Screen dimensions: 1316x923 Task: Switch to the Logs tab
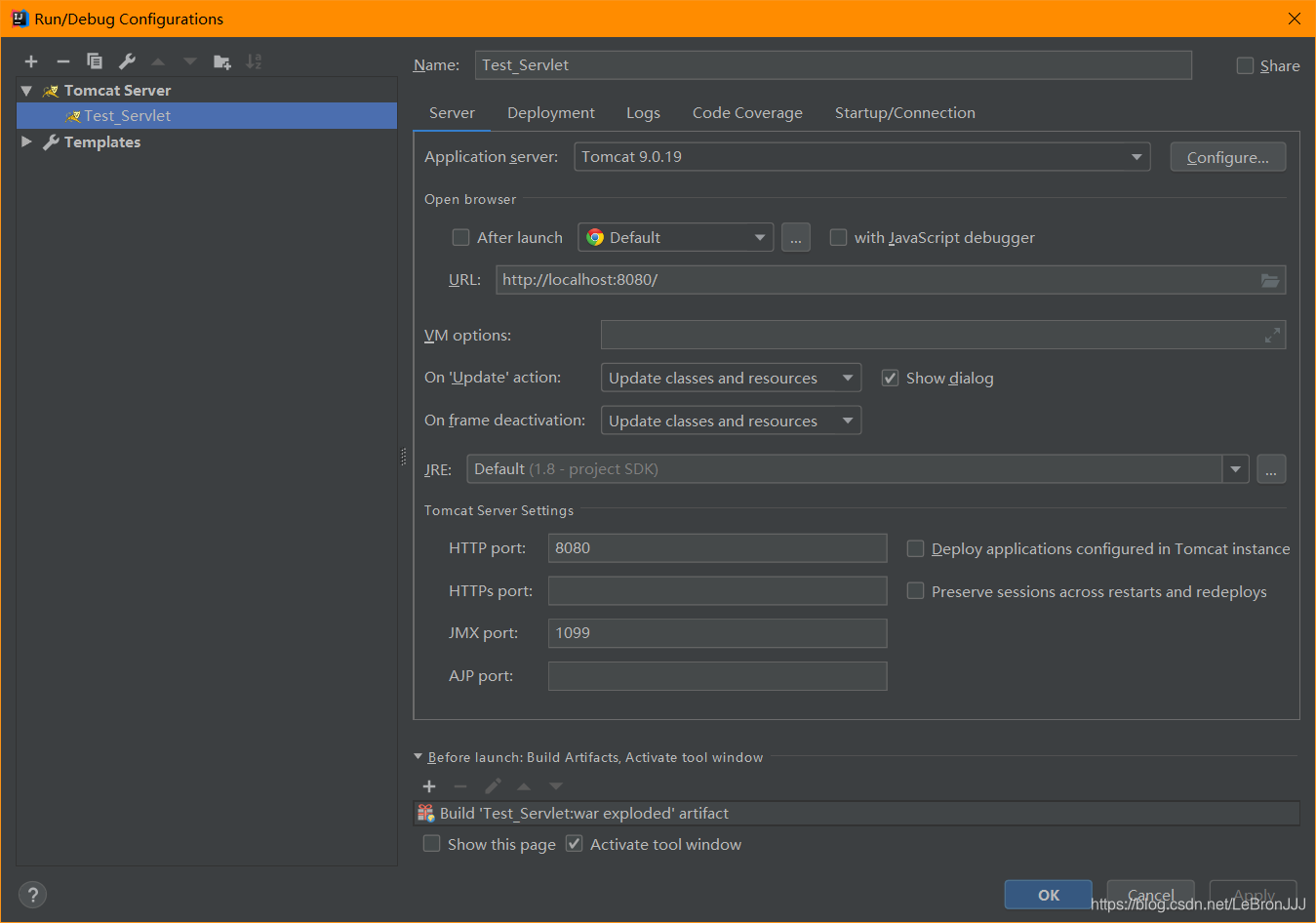tap(643, 113)
